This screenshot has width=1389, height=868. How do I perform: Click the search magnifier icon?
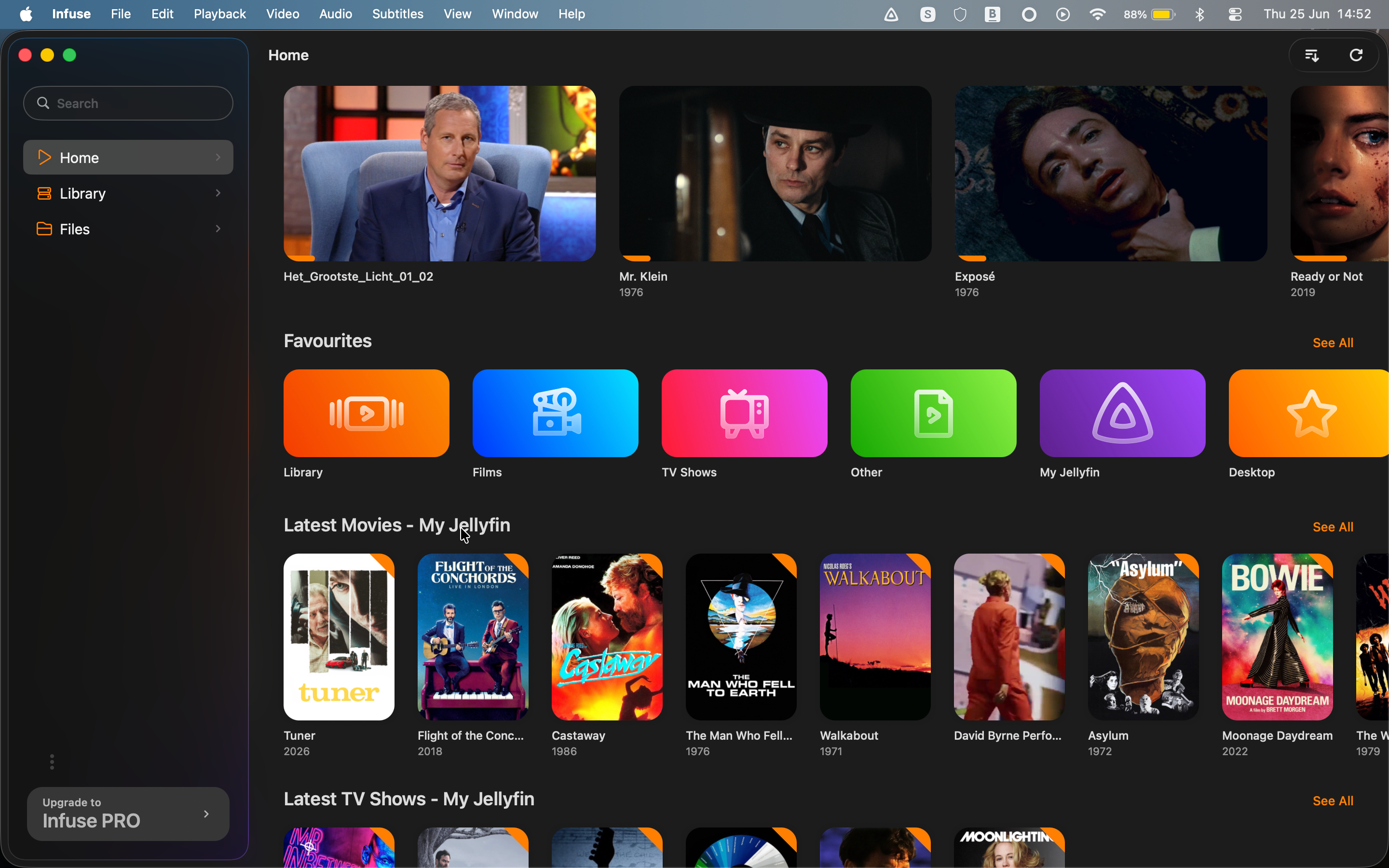(x=43, y=103)
